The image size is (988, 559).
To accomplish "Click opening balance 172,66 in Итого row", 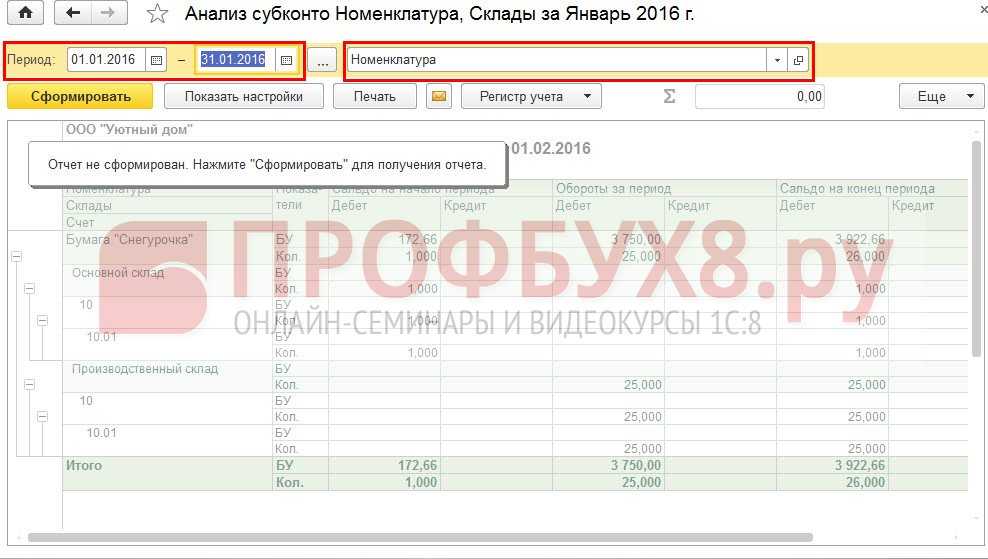I will point(417,465).
